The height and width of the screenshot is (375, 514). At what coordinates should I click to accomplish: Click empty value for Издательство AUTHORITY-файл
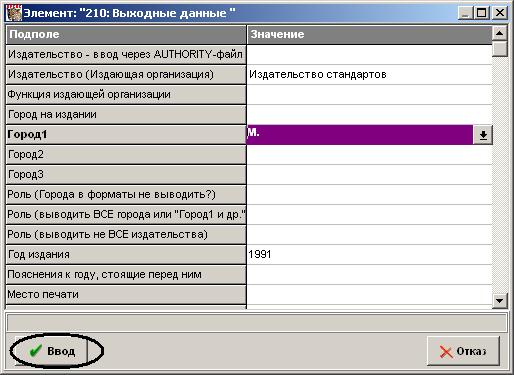[369, 55]
